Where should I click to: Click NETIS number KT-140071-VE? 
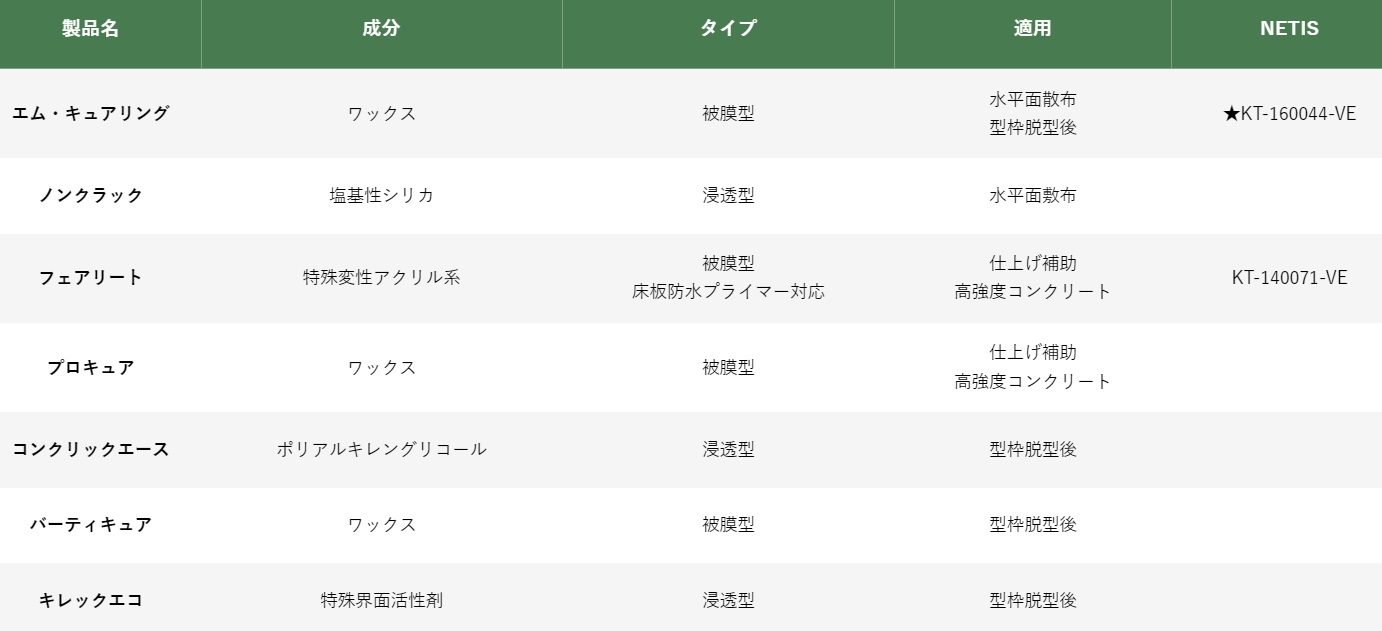(x=1289, y=277)
